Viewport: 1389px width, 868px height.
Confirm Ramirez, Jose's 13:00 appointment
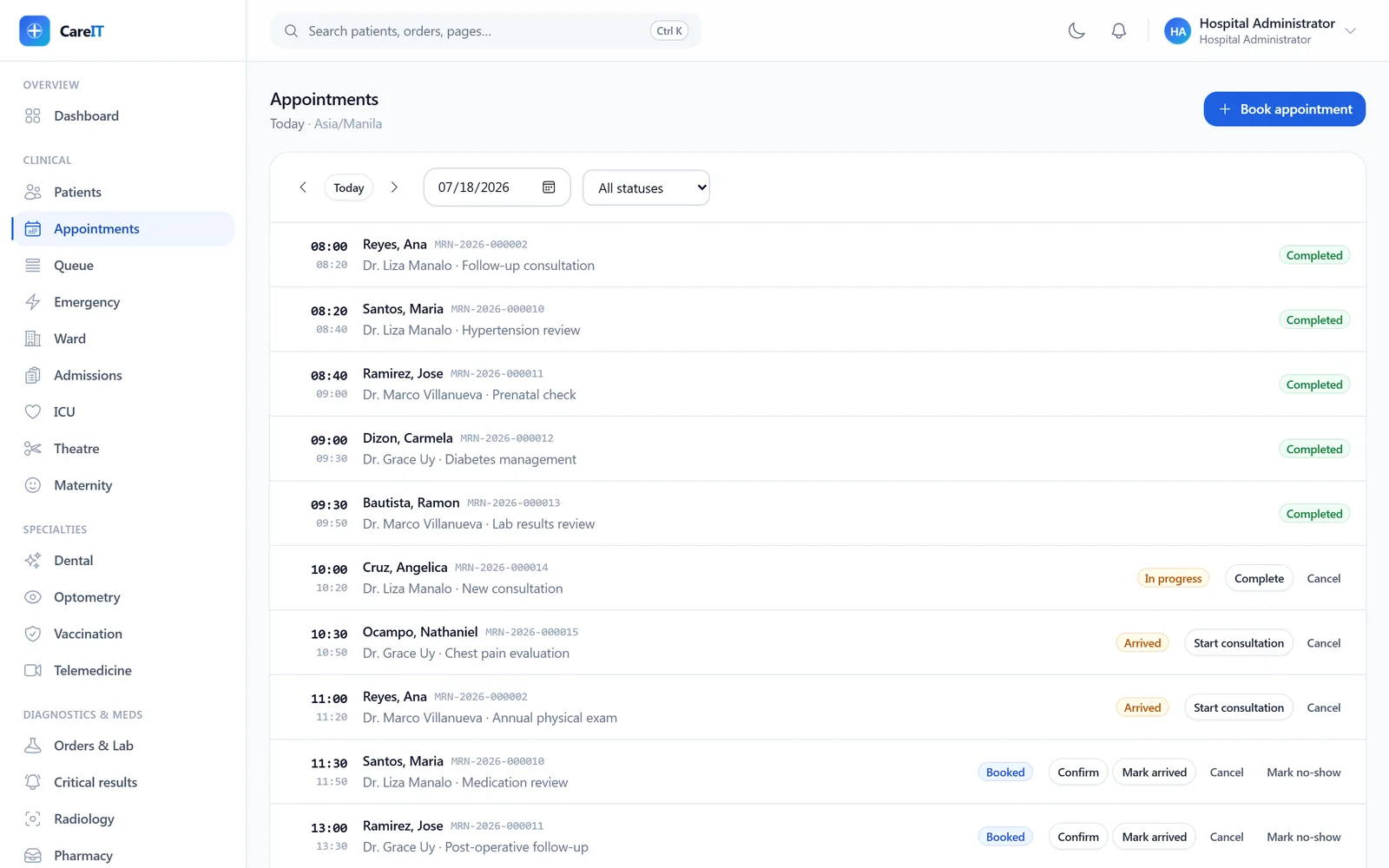click(x=1078, y=837)
